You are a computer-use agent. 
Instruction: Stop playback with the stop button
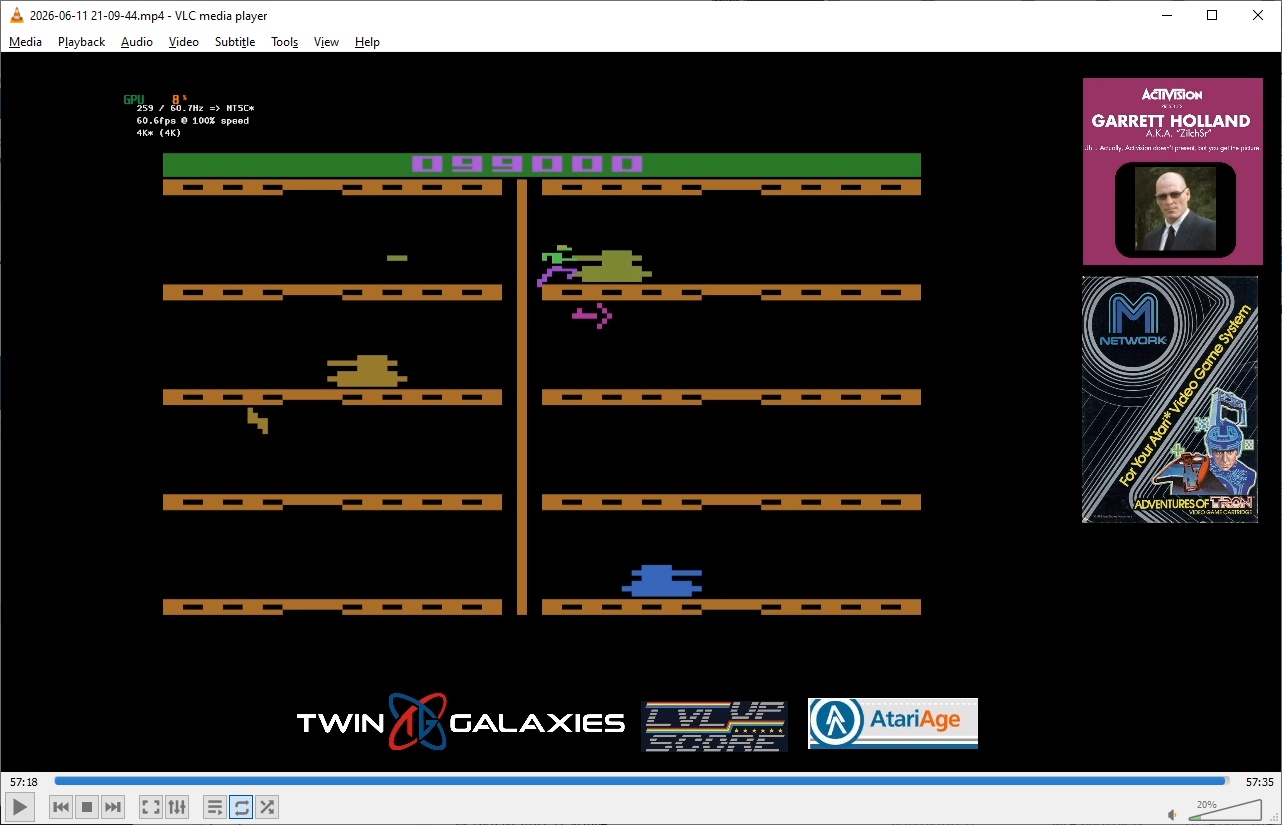pos(87,807)
